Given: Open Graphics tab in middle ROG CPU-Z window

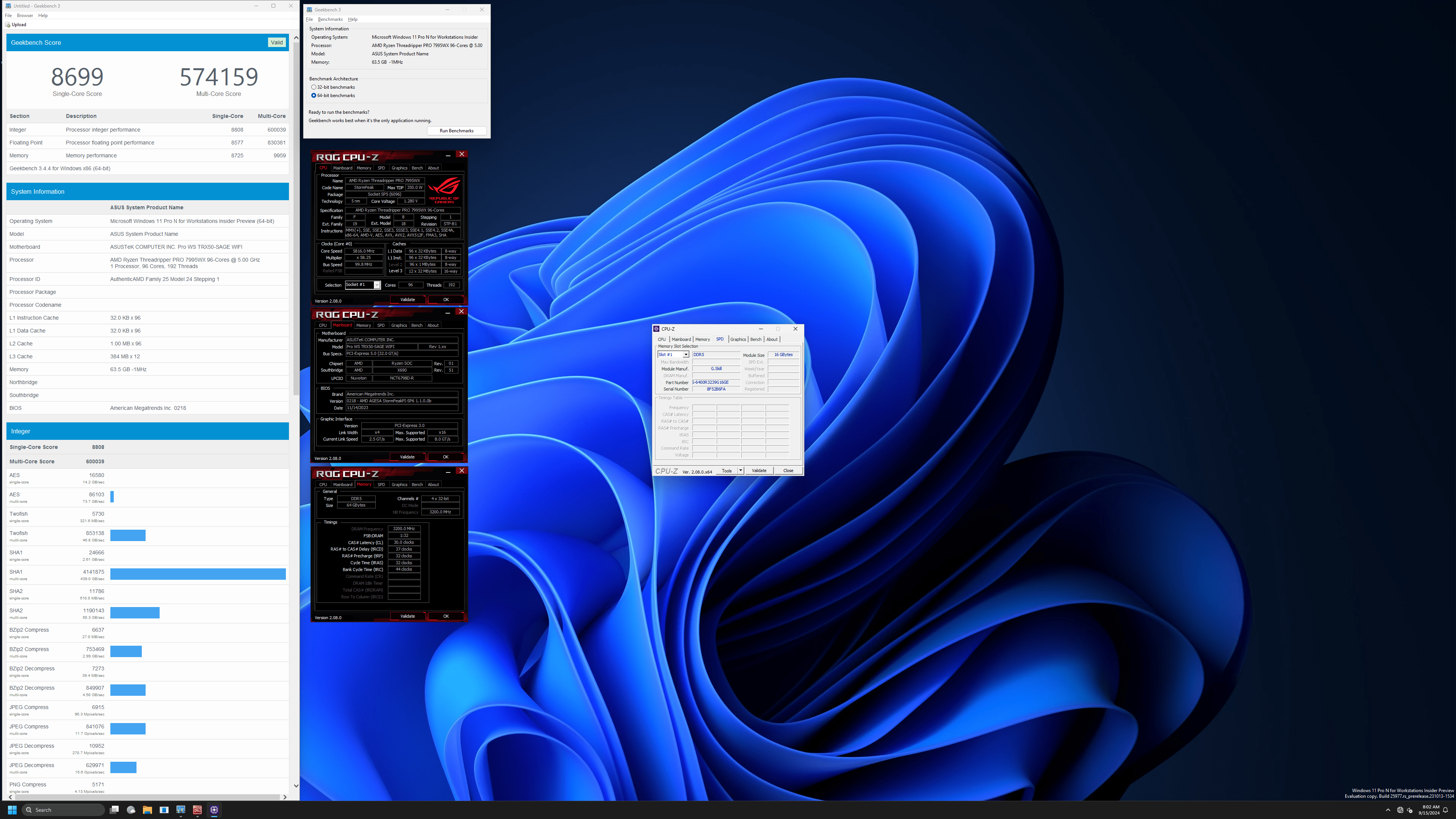Looking at the screenshot, I should pos(399,325).
